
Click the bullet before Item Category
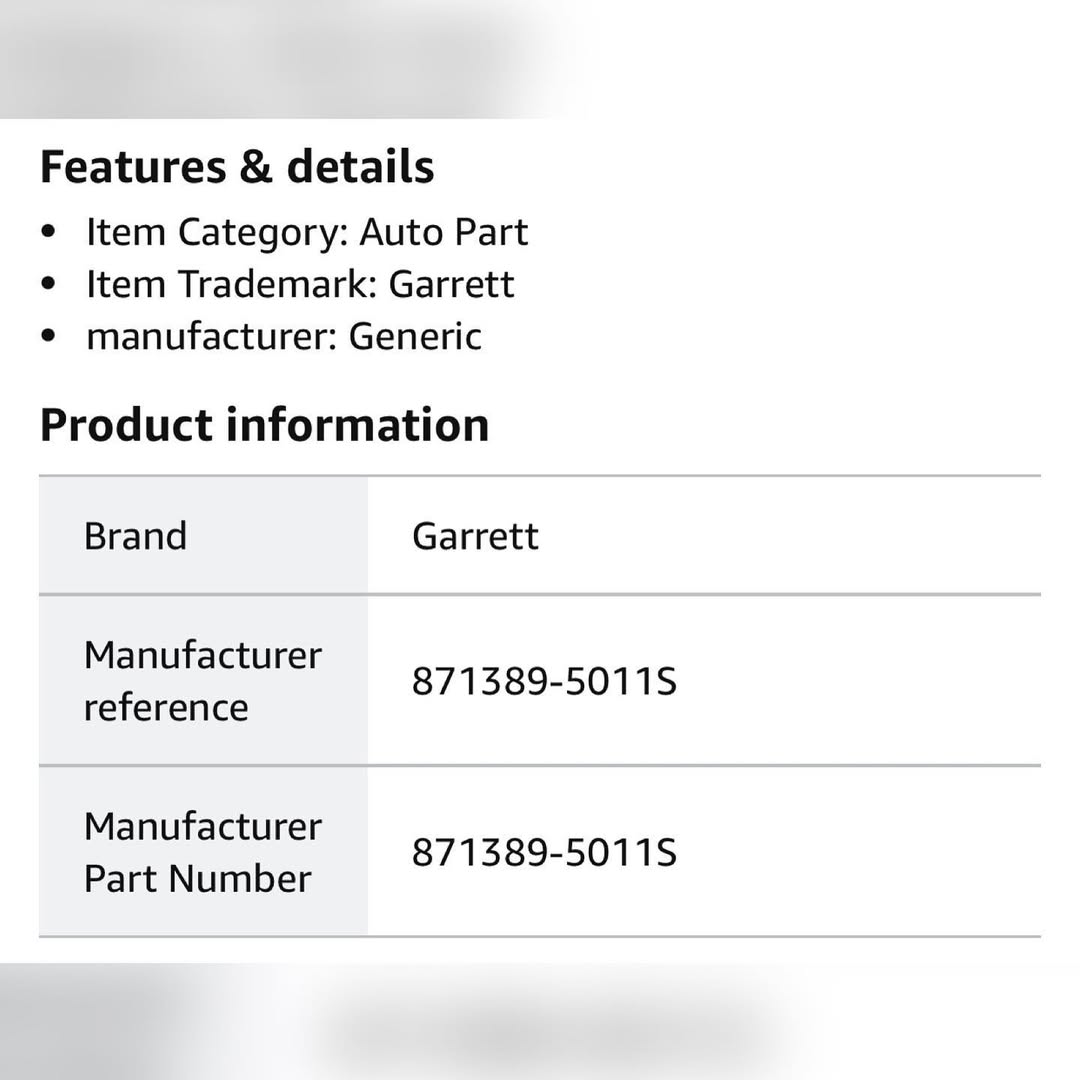click(49, 233)
